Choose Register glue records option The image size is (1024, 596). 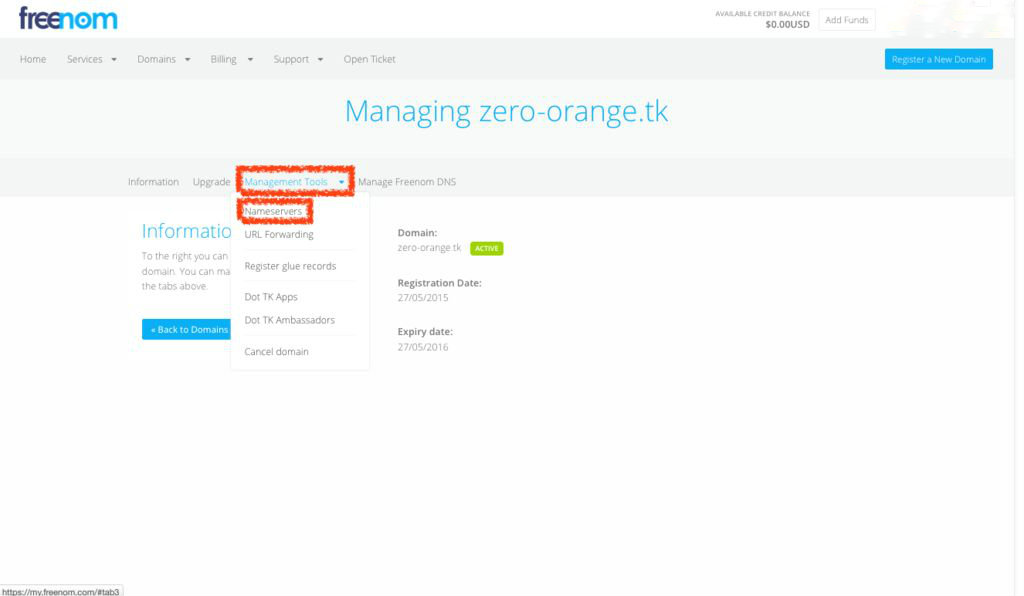point(290,266)
